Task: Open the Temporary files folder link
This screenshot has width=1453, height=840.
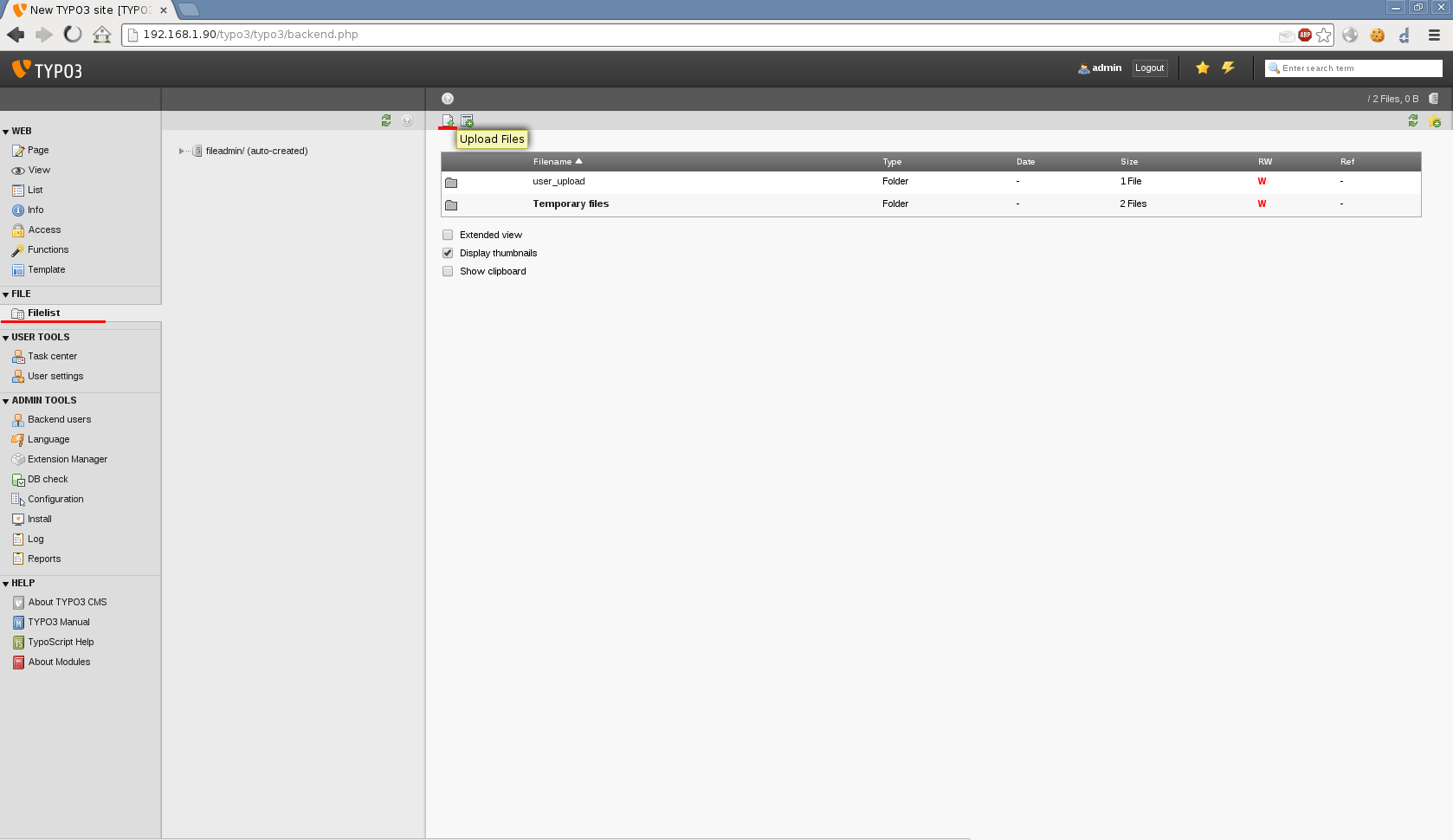Action: coord(570,204)
